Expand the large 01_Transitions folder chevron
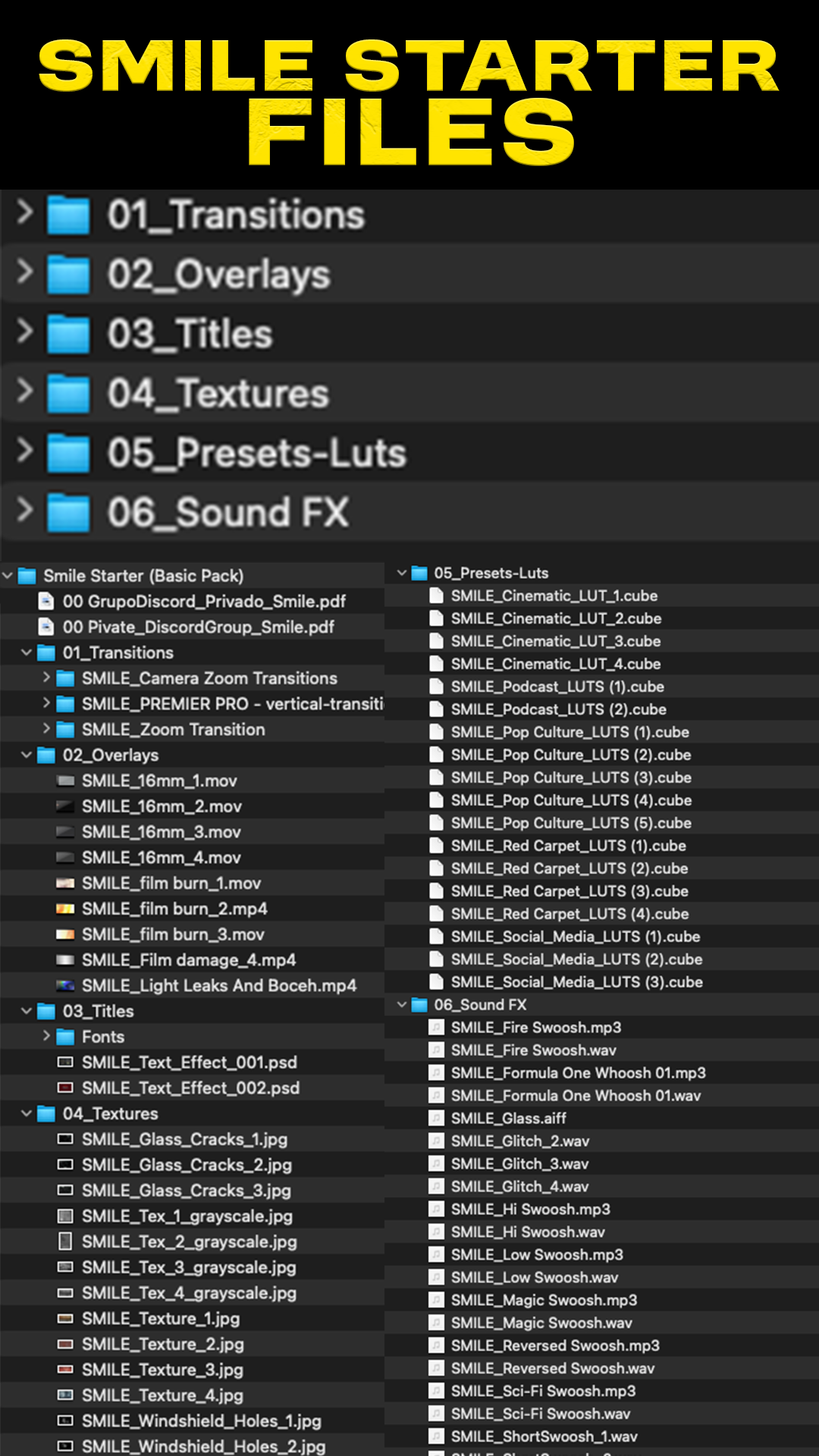Image resolution: width=819 pixels, height=1456 pixels. point(25,212)
